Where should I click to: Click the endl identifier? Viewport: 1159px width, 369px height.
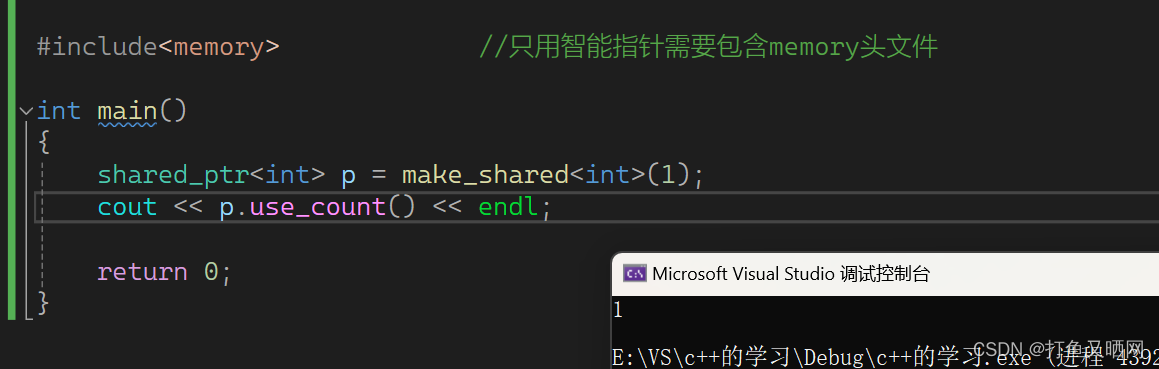[x=509, y=207]
